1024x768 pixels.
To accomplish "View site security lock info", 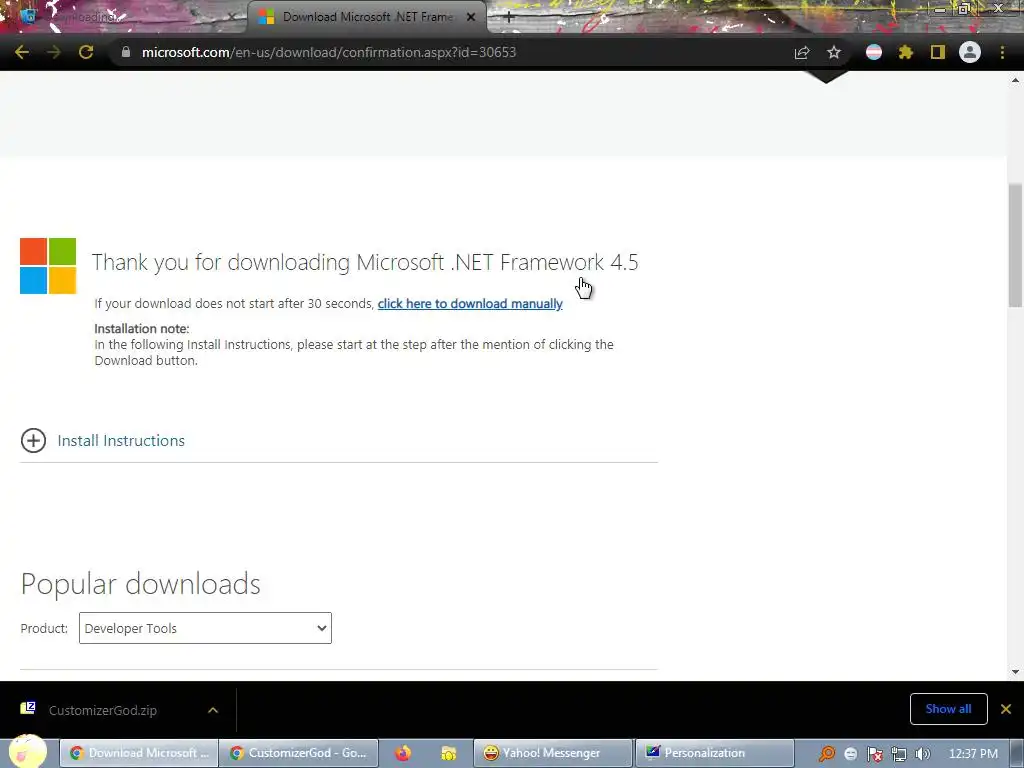I will [125, 52].
